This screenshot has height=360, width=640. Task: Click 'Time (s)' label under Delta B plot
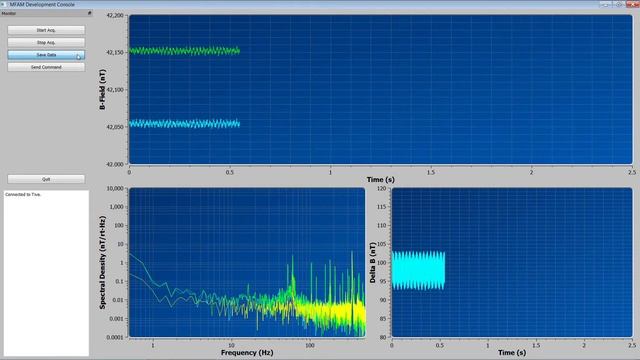pyautogui.click(x=512, y=352)
